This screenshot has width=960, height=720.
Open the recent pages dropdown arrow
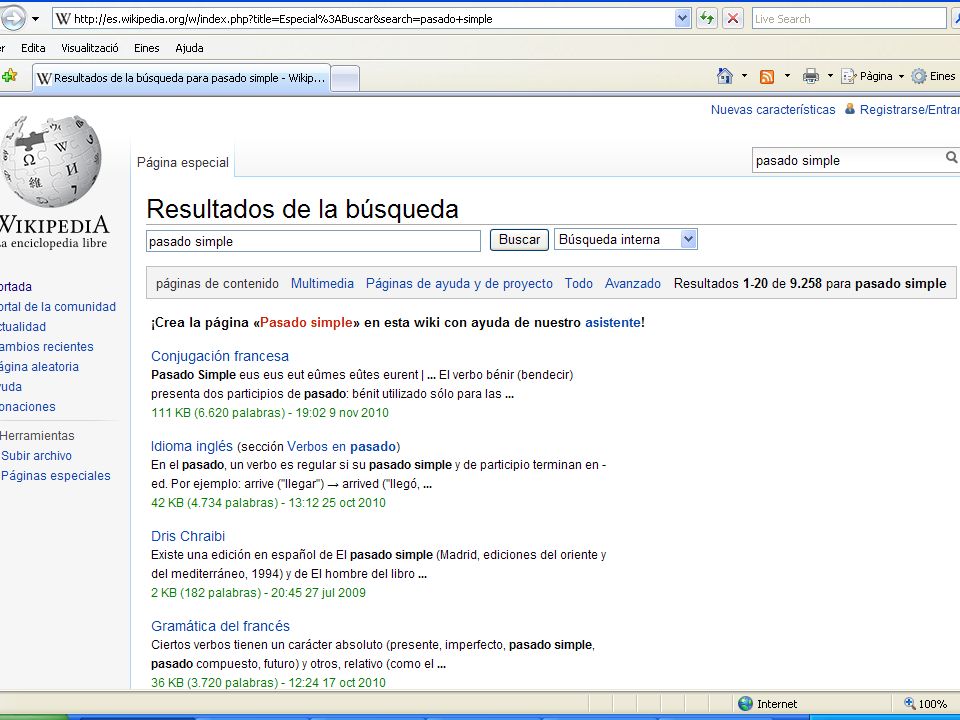pos(36,19)
